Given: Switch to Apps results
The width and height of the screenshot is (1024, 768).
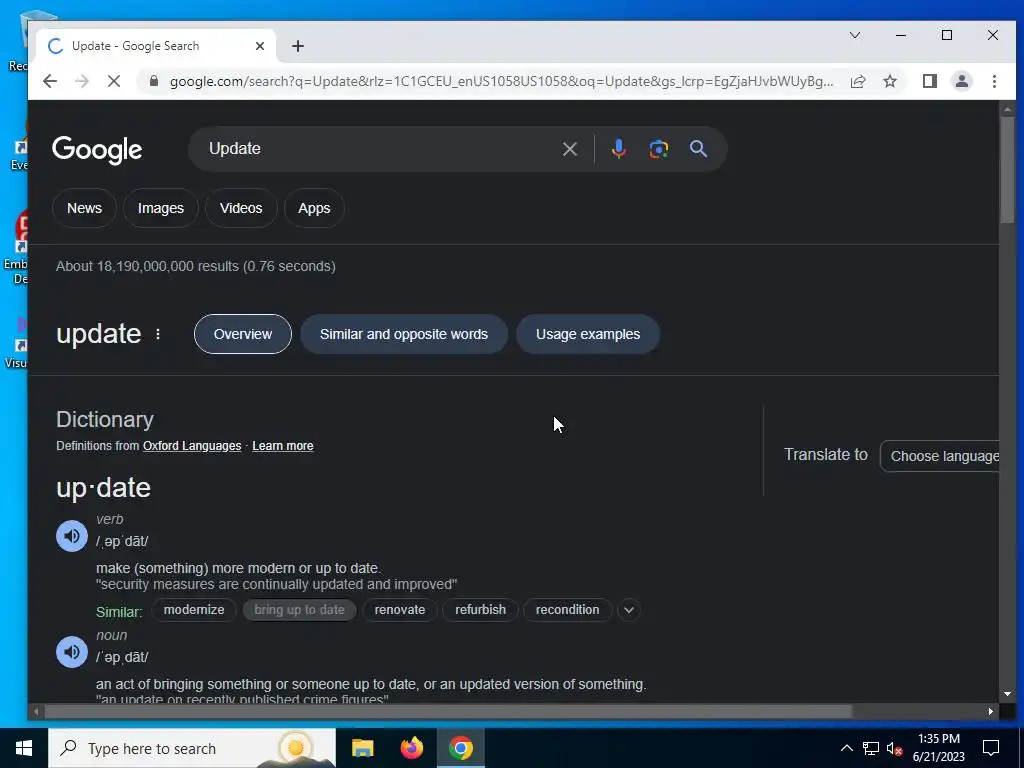Looking at the screenshot, I should [314, 208].
